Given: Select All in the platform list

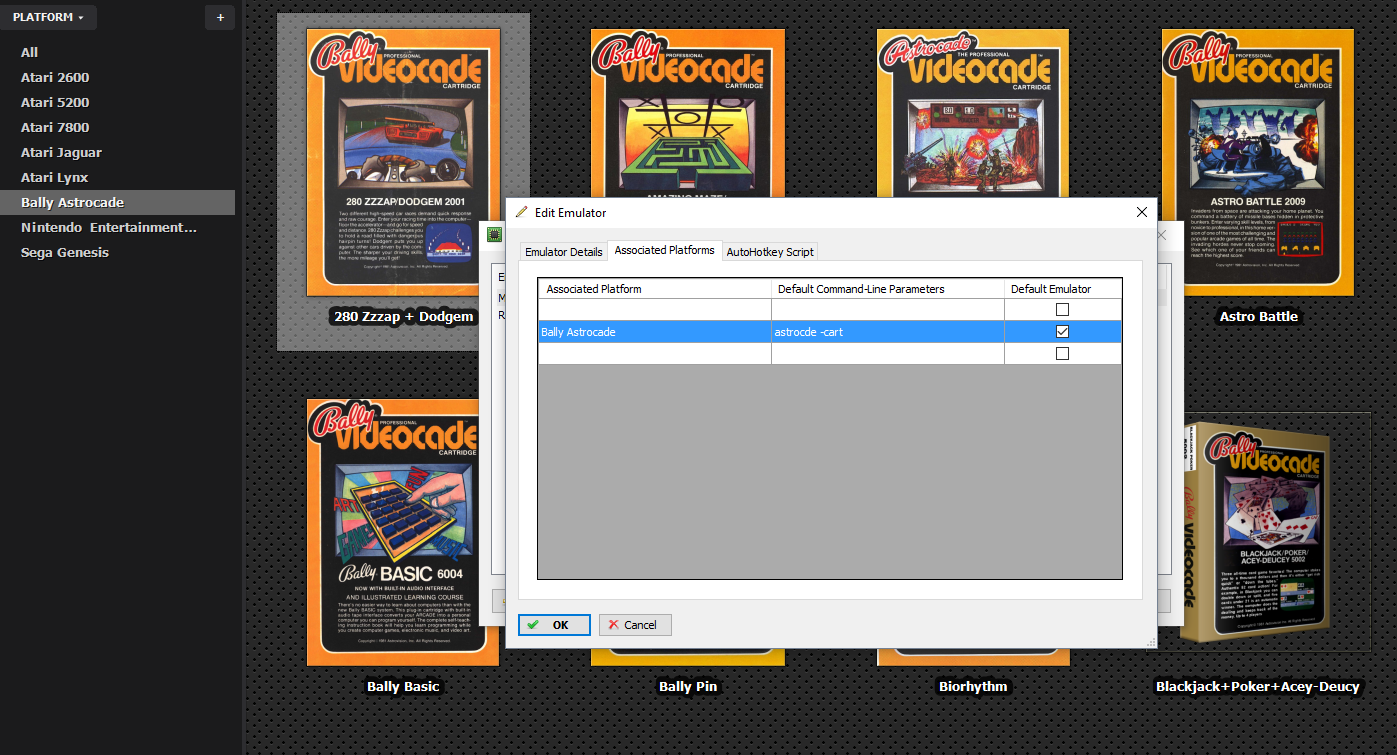Looking at the screenshot, I should pos(30,52).
